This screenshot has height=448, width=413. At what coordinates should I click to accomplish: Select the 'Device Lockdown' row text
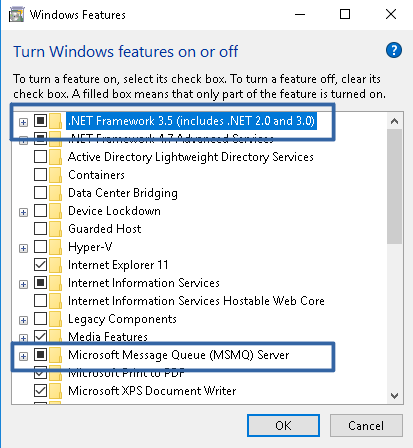click(114, 211)
